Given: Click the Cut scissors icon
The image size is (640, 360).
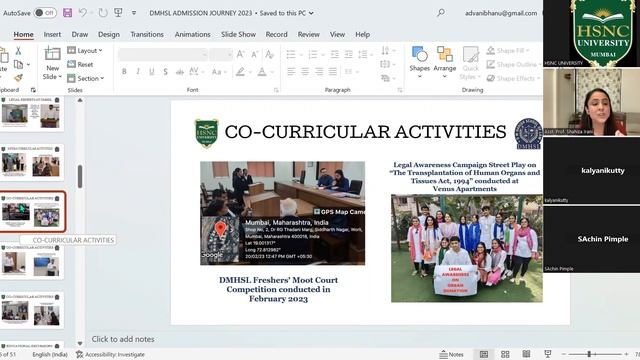Looking at the screenshot, I should click(18, 51).
